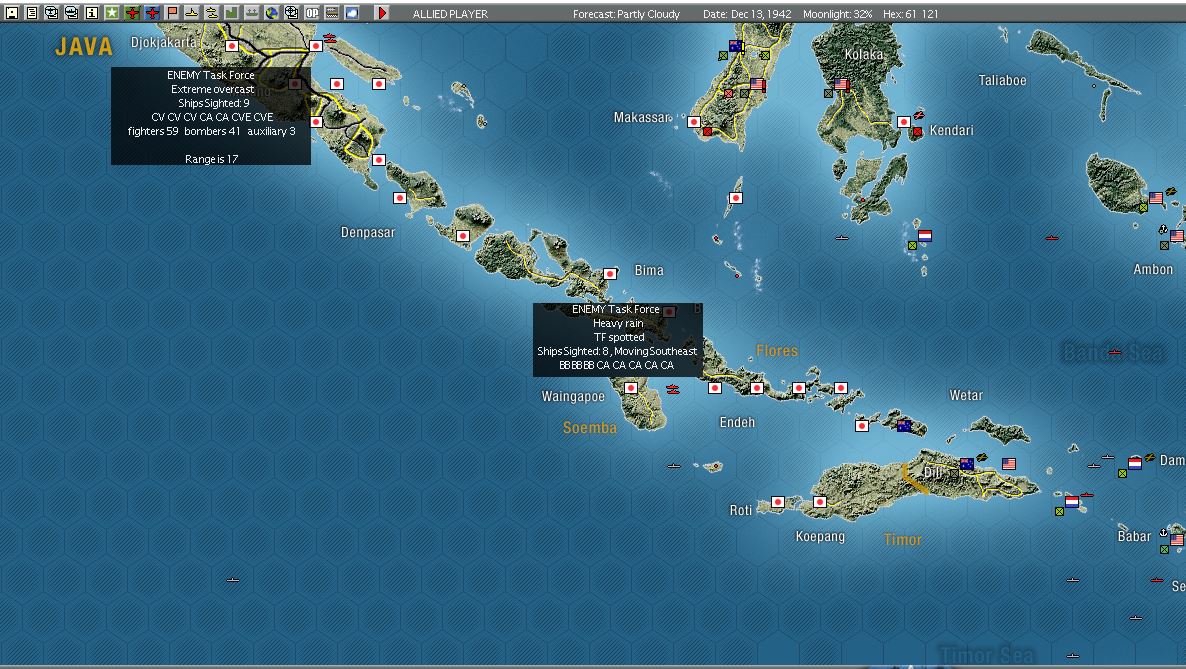
Task: Click "fighters 59 bombers 41" popup text
Action: click(x=184, y=131)
